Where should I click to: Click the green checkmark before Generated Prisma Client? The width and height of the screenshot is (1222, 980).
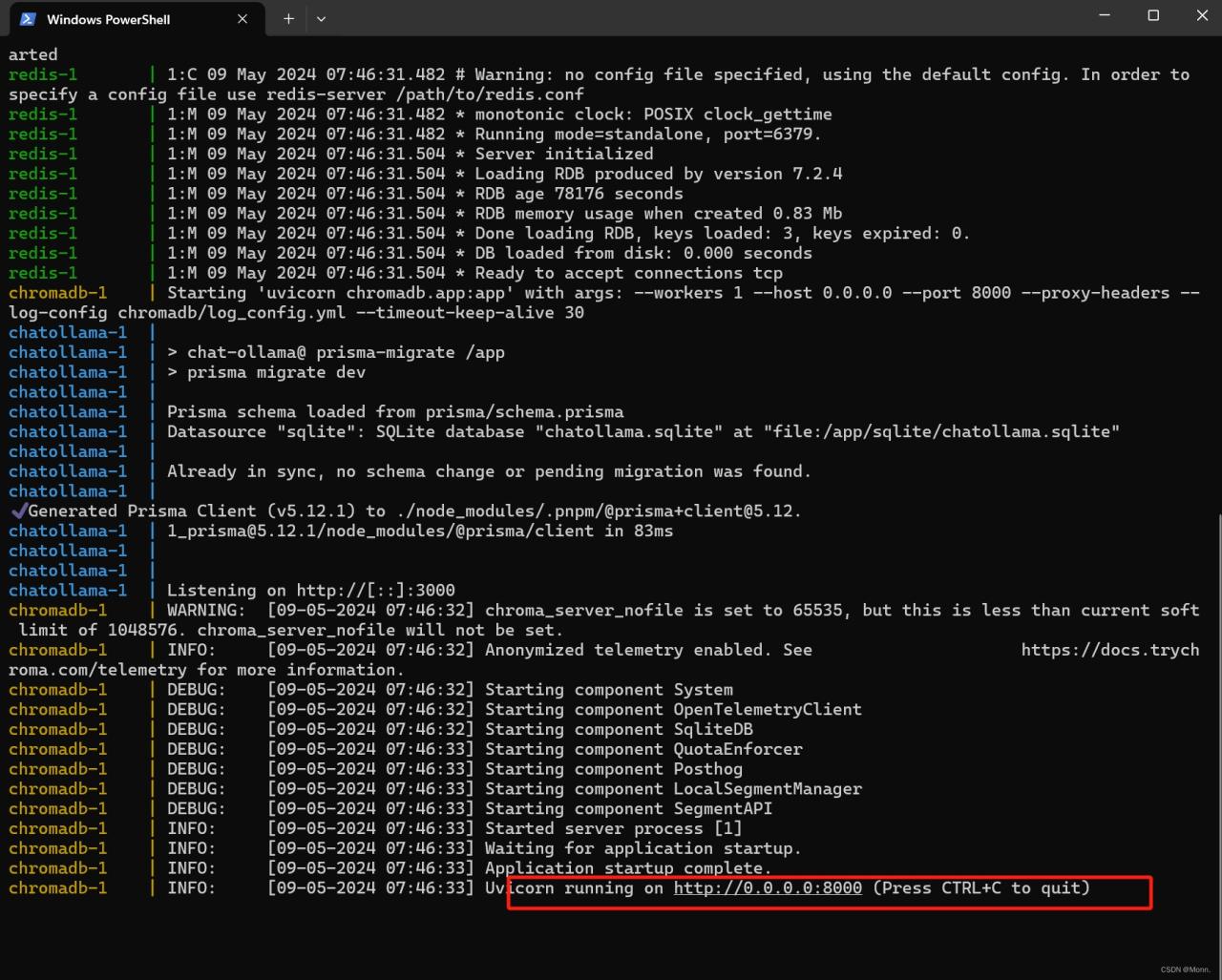click(18, 511)
